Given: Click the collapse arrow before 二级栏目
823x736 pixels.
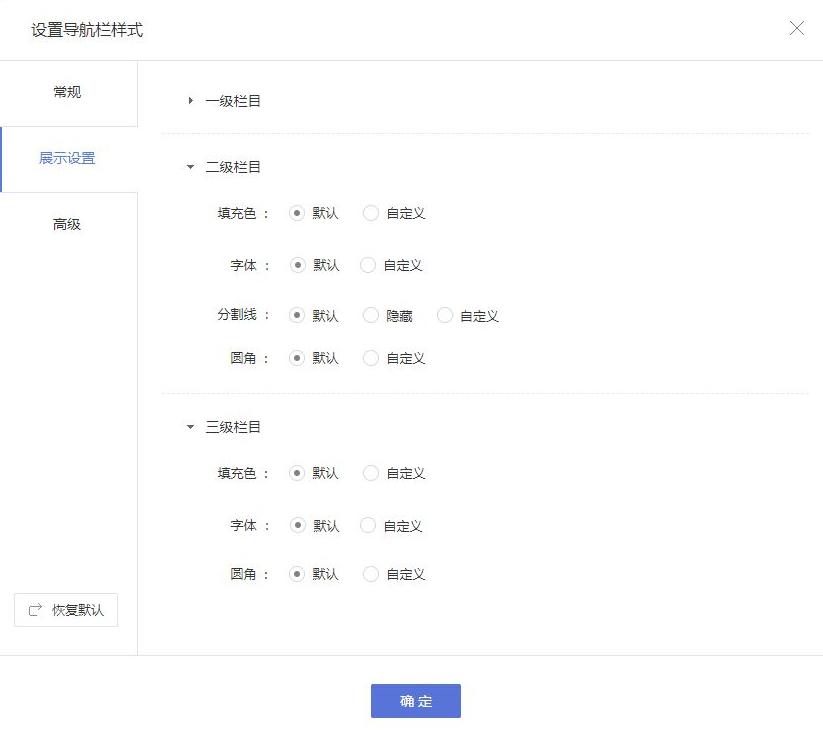Looking at the screenshot, I should pyautogui.click(x=188, y=167).
